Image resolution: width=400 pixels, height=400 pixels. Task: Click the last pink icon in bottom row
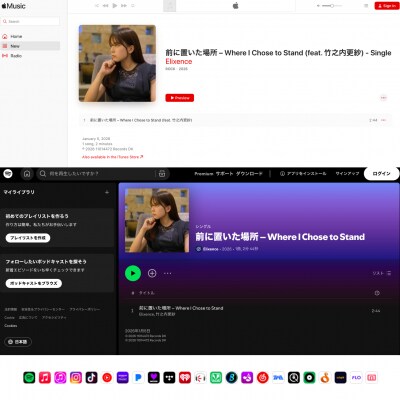(x=371, y=378)
